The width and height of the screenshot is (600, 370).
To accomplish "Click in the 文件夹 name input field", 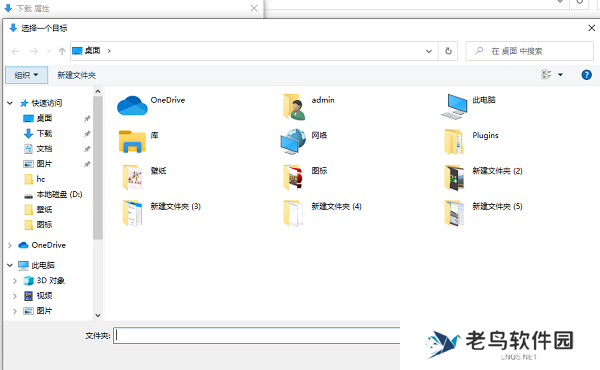I will [256, 336].
